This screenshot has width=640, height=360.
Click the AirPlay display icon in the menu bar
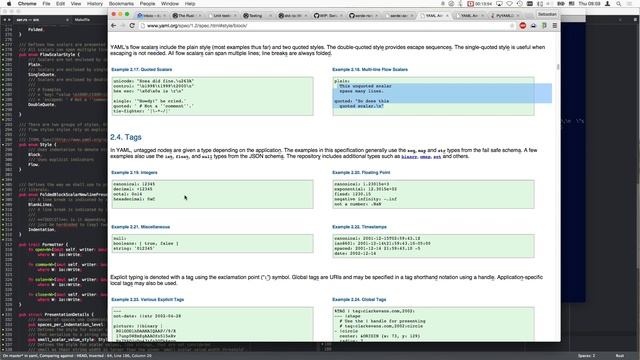499,4
